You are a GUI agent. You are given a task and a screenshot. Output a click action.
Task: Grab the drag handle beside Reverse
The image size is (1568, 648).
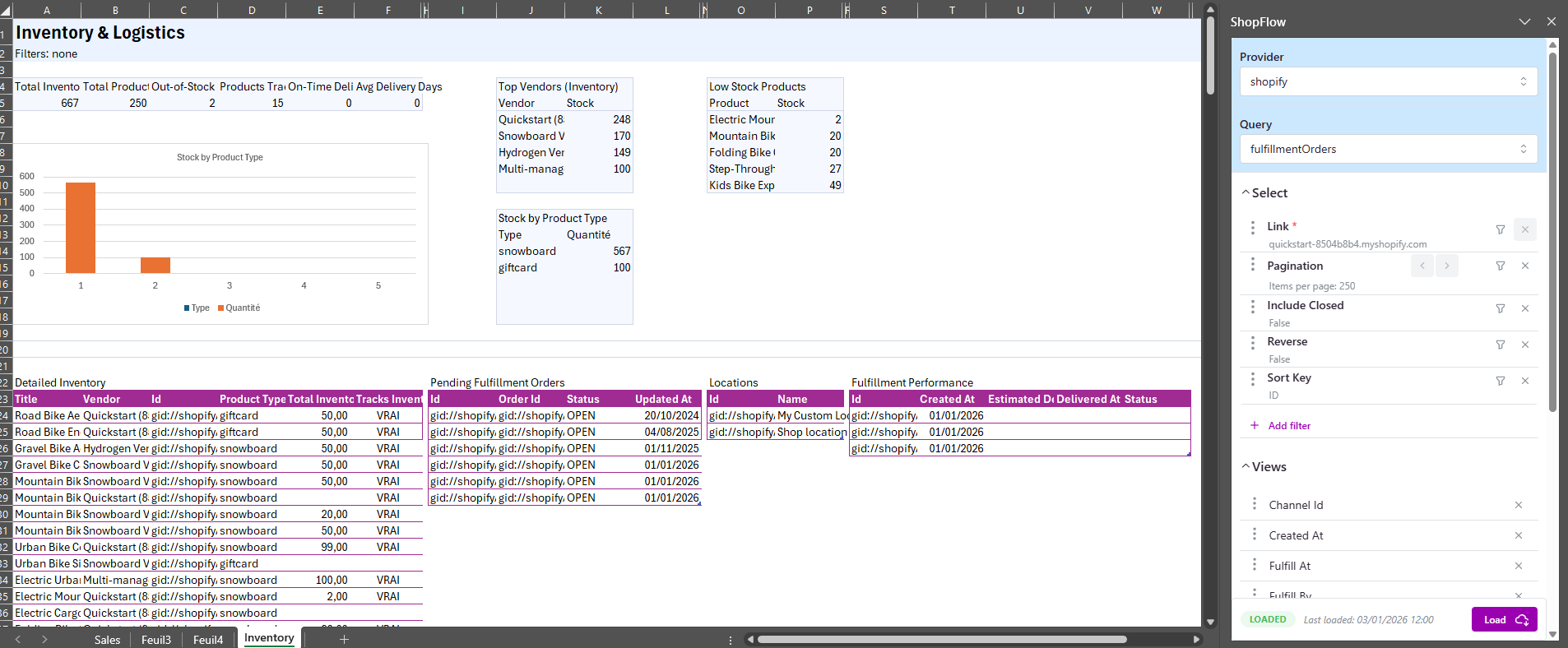[x=1253, y=342]
